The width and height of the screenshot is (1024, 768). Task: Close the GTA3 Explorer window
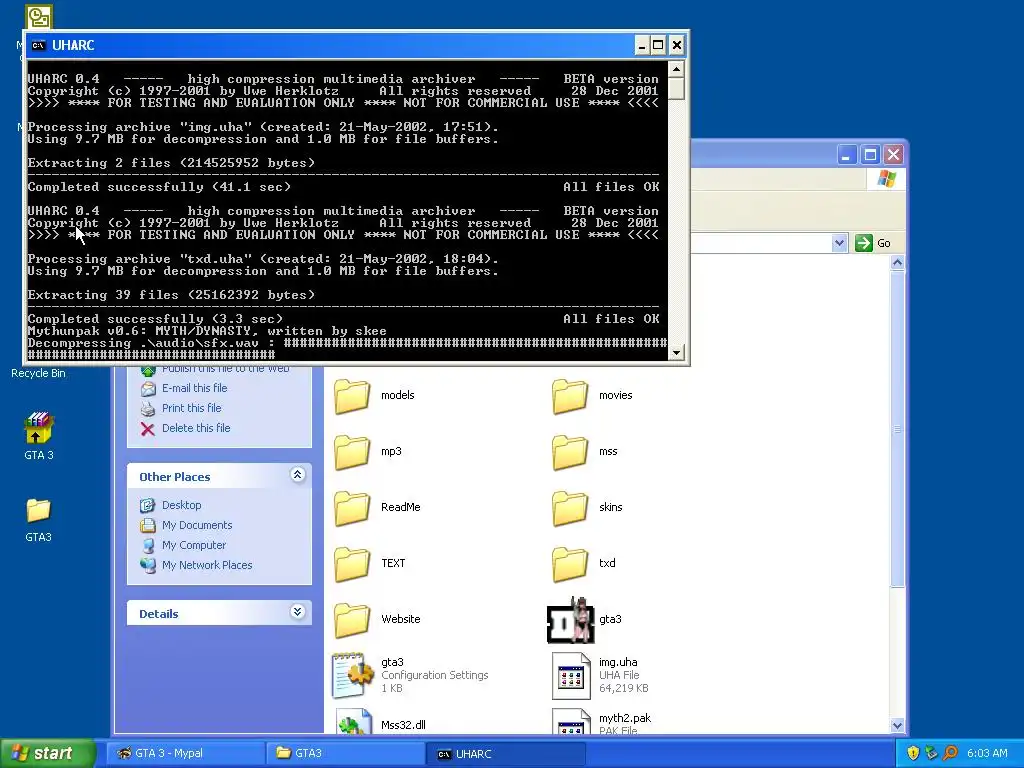click(893, 155)
